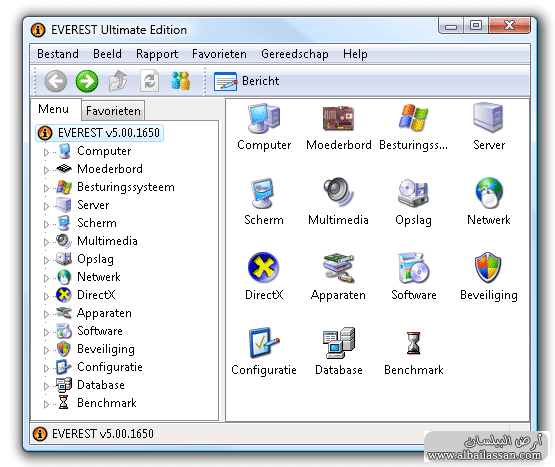Expand the Server tree node
This screenshot has height=467, width=555.
pos(46,206)
